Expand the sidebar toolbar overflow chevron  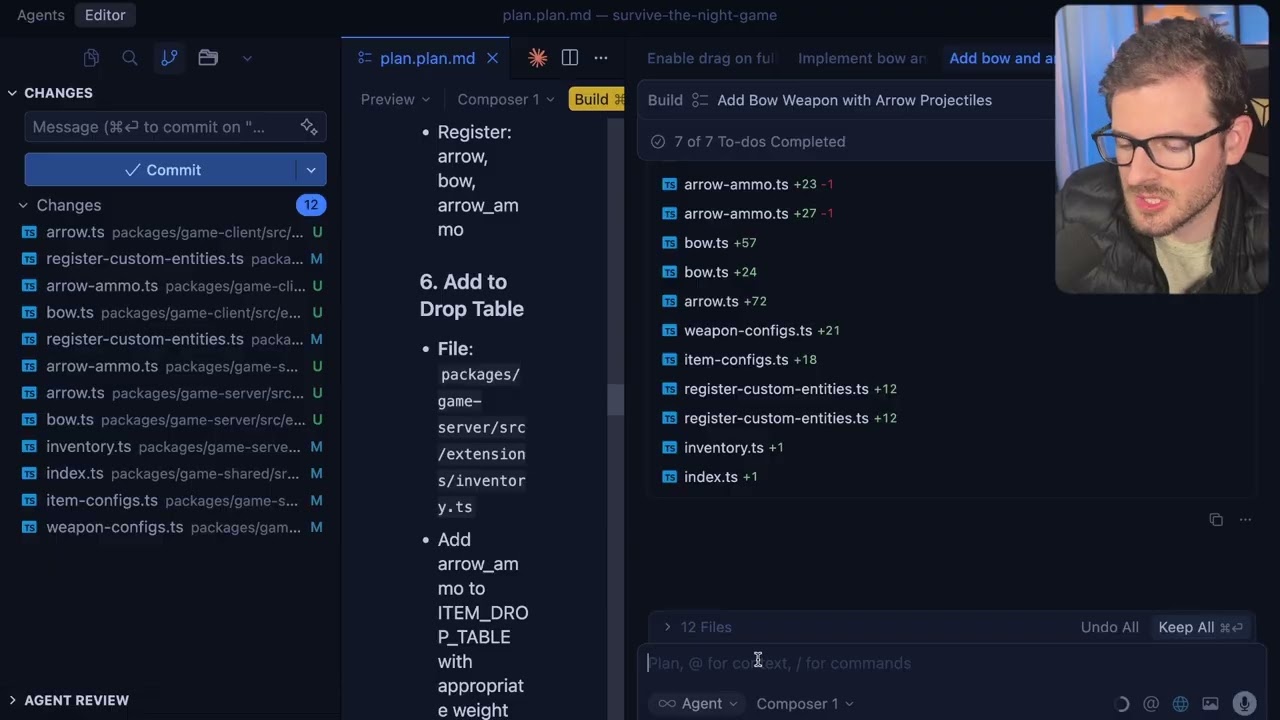(x=247, y=58)
